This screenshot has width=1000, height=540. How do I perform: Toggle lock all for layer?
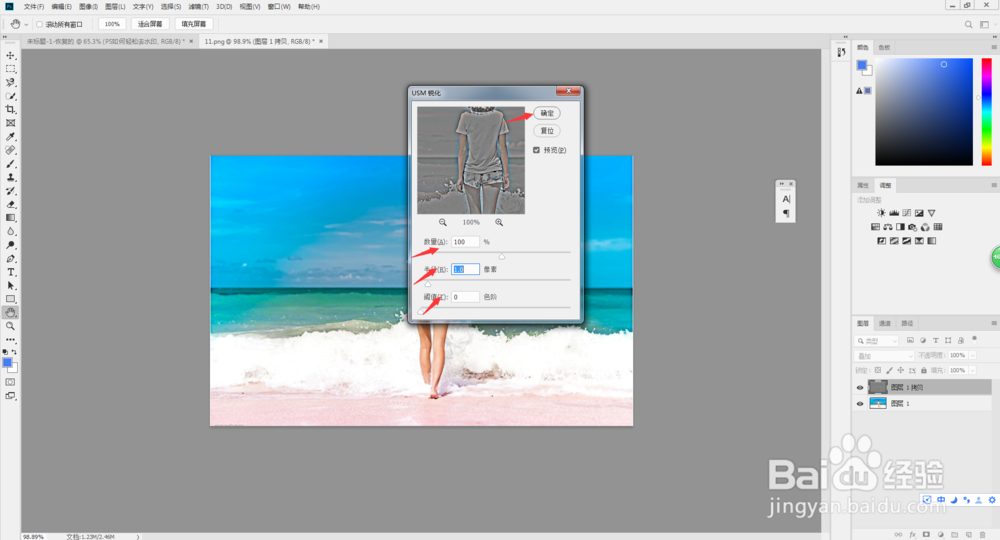coord(924,370)
